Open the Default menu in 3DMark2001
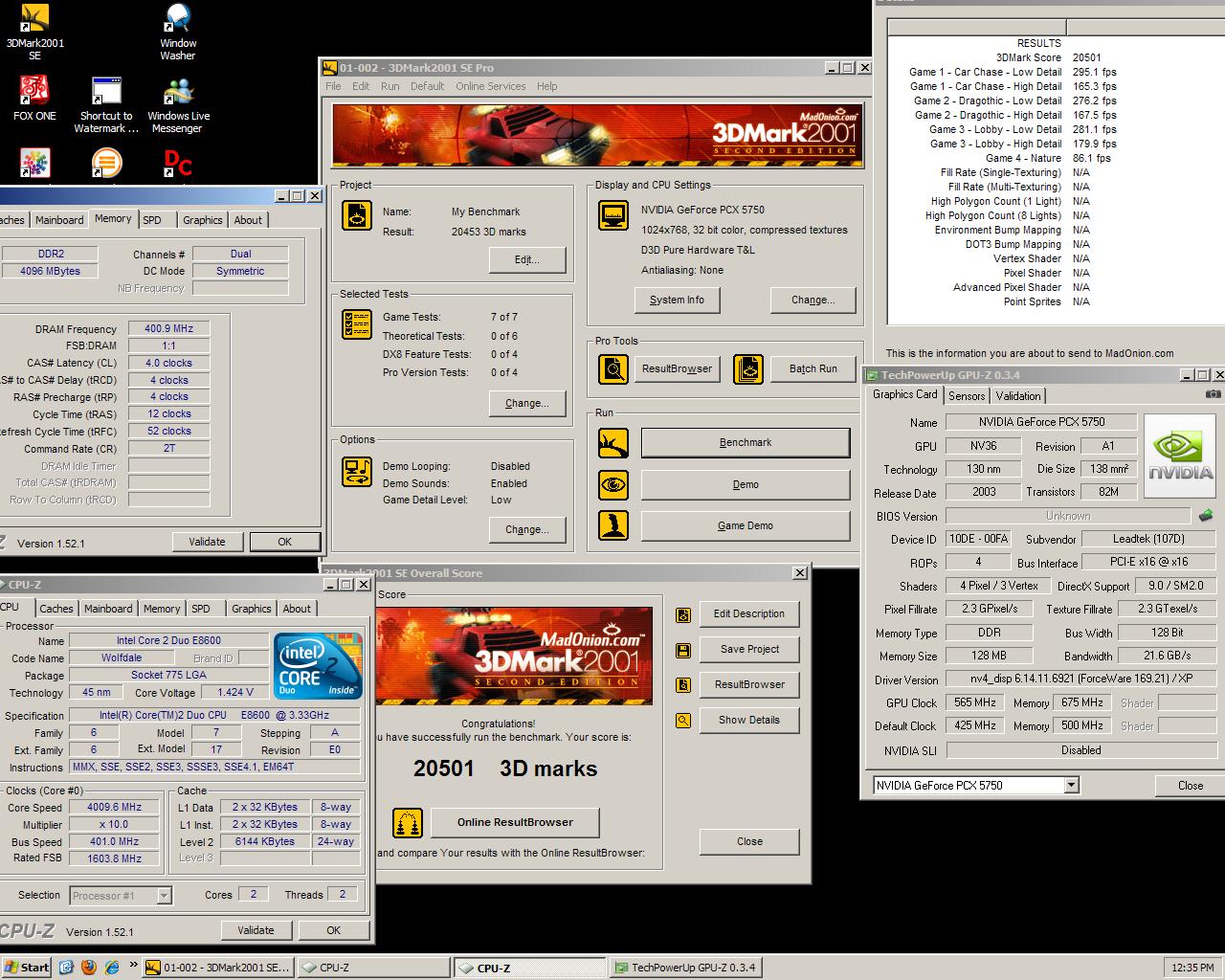Screen dimensions: 1225x980 (x=427, y=86)
